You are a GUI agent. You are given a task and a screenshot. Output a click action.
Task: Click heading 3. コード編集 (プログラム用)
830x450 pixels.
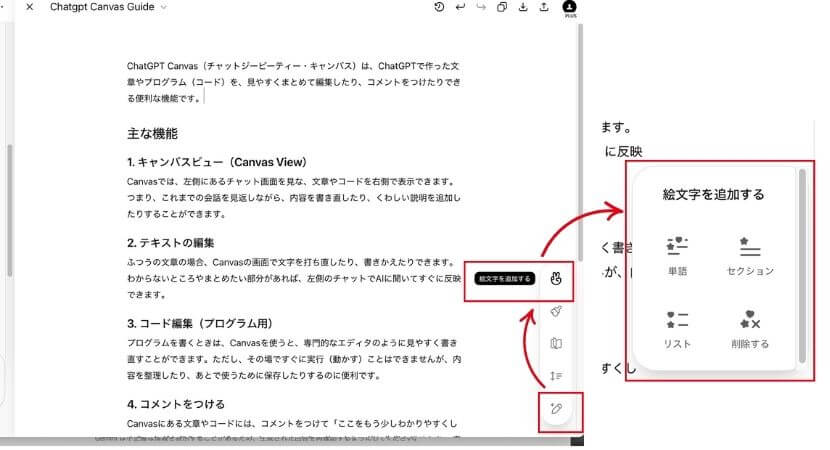tap(200, 323)
